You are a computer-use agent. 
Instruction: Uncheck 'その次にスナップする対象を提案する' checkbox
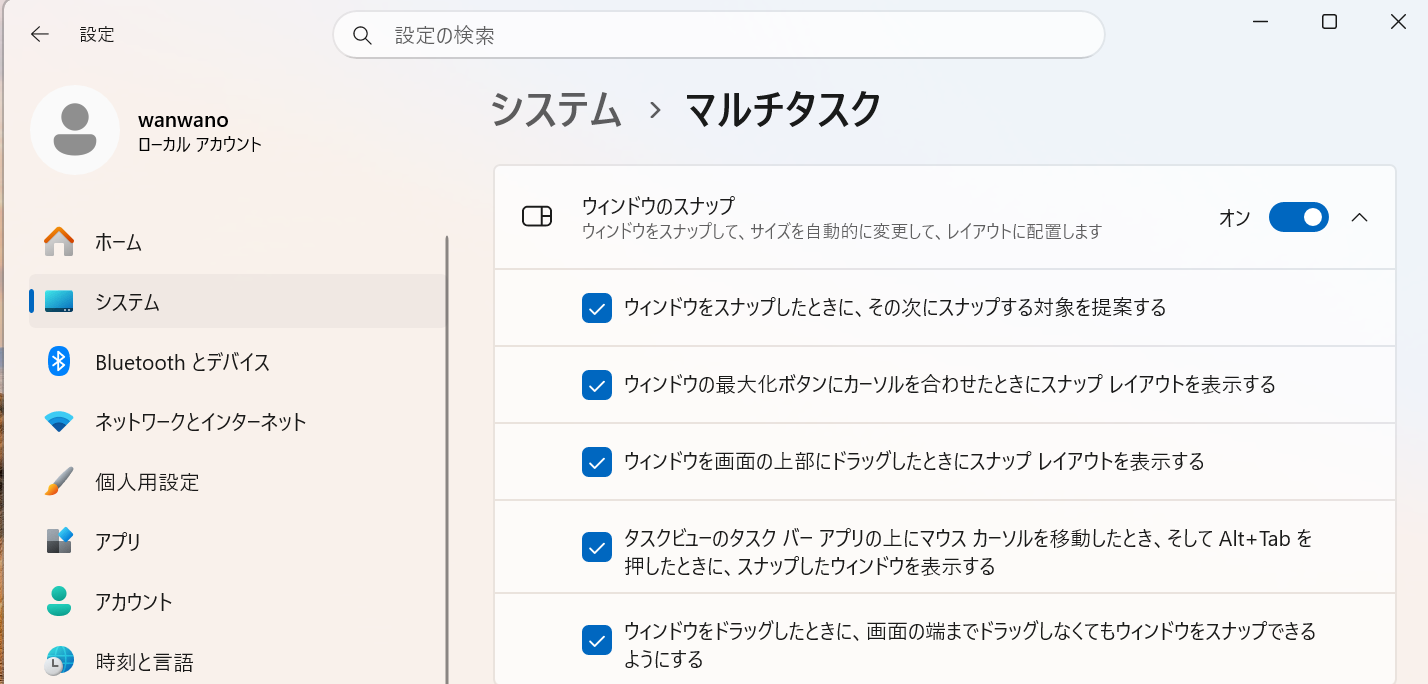pyautogui.click(x=597, y=308)
